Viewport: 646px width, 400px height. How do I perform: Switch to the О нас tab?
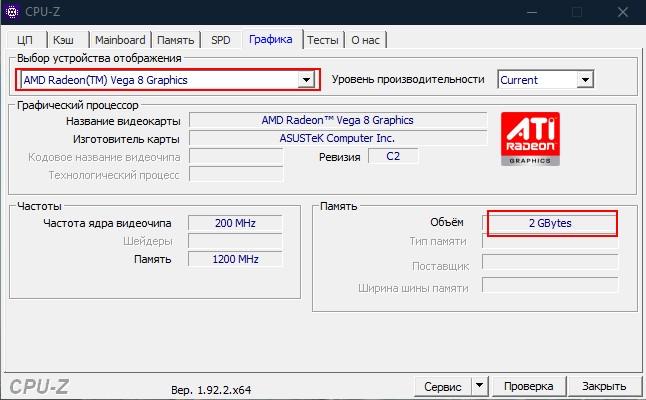365,40
